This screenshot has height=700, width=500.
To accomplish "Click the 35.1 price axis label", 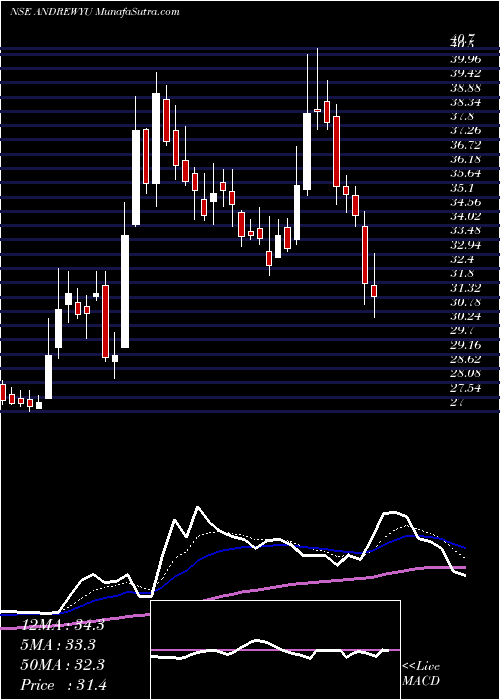I will point(462,188).
